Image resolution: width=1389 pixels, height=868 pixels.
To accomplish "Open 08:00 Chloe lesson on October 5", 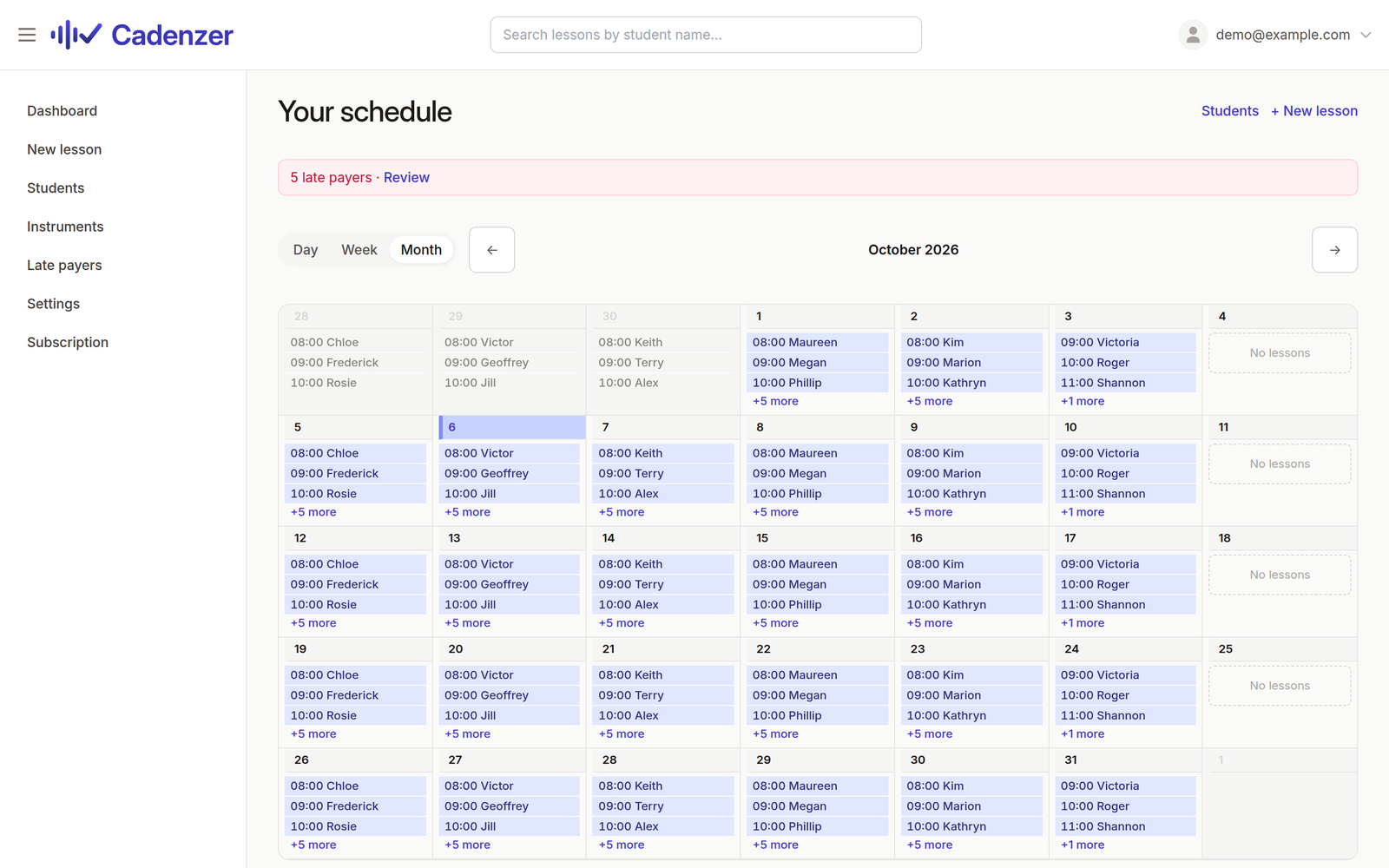I will point(355,453).
